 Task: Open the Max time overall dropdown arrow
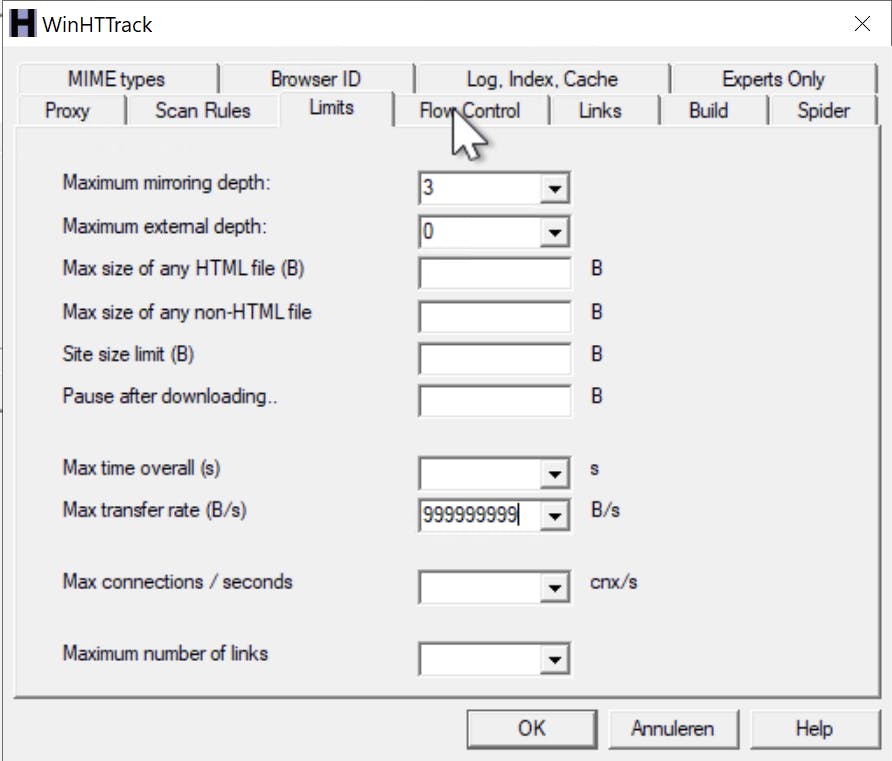pos(554,473)
